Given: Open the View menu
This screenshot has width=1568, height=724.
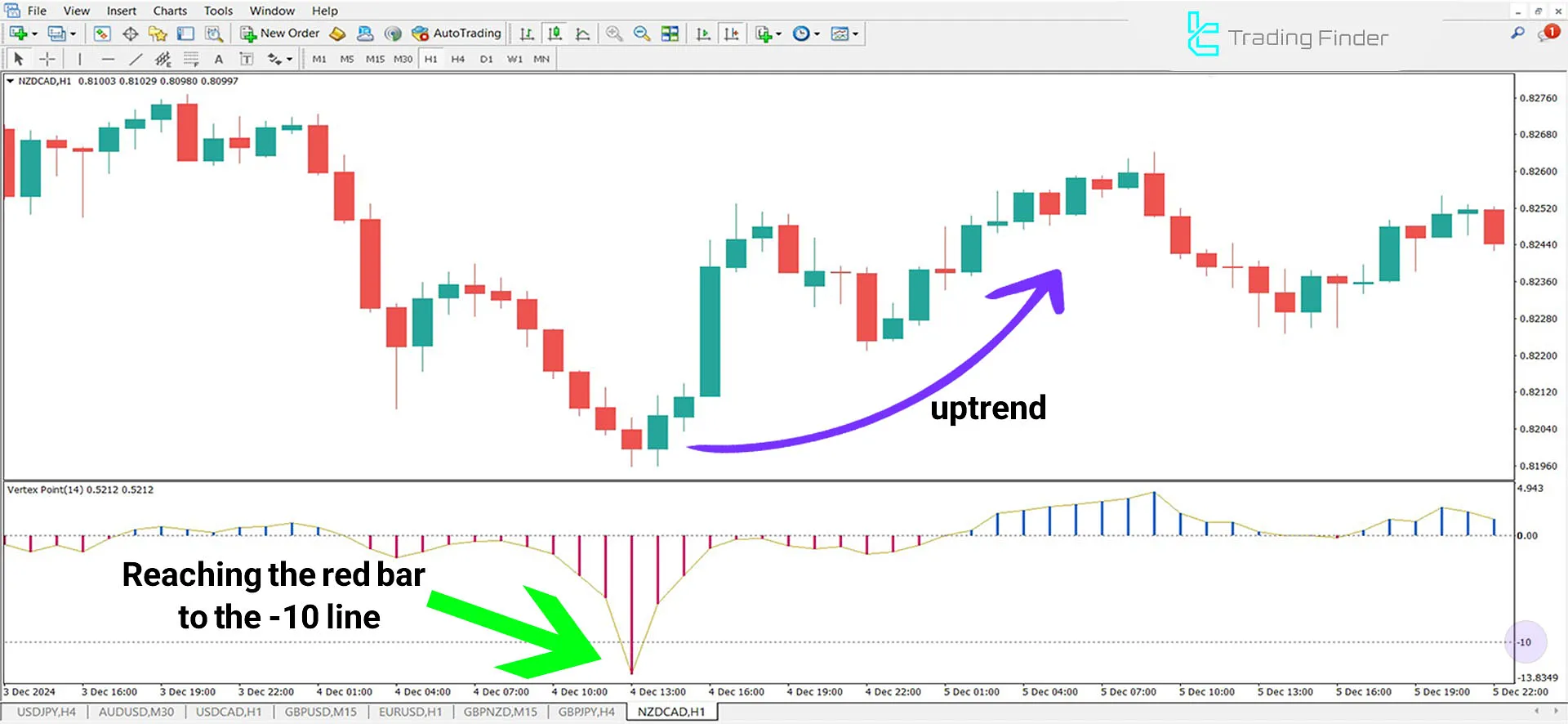Looking at the screenshot, I should point(77,11).
